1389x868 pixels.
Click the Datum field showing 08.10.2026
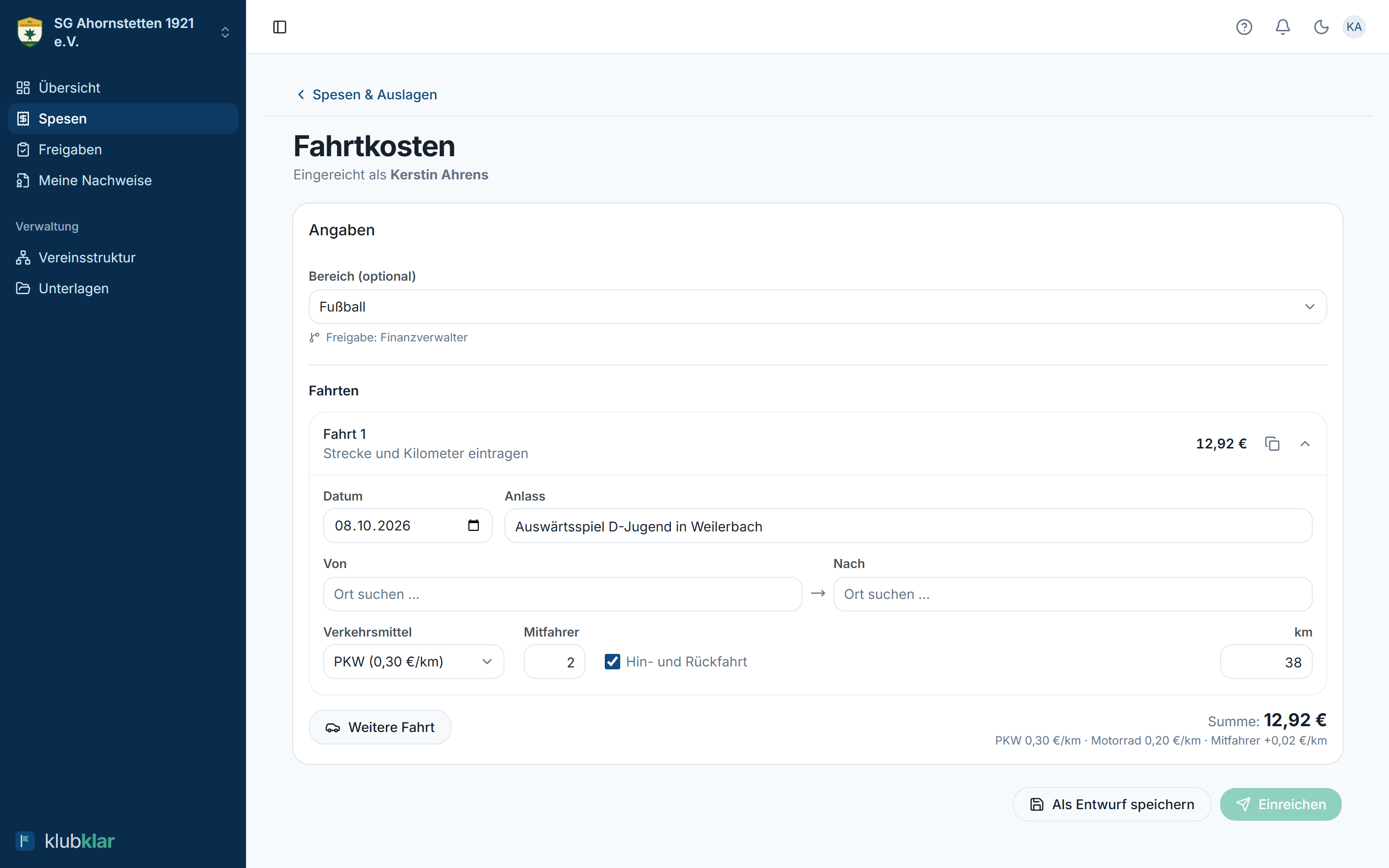pyautogui.click(x=408, y=526)
